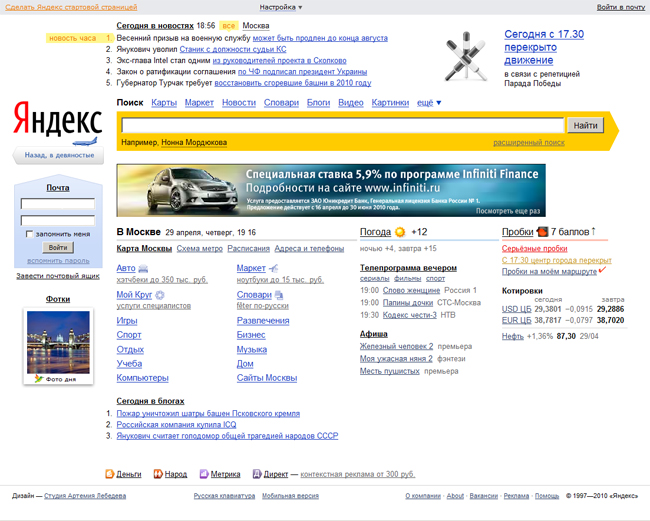Open the Народ service icon

point(158,474)
